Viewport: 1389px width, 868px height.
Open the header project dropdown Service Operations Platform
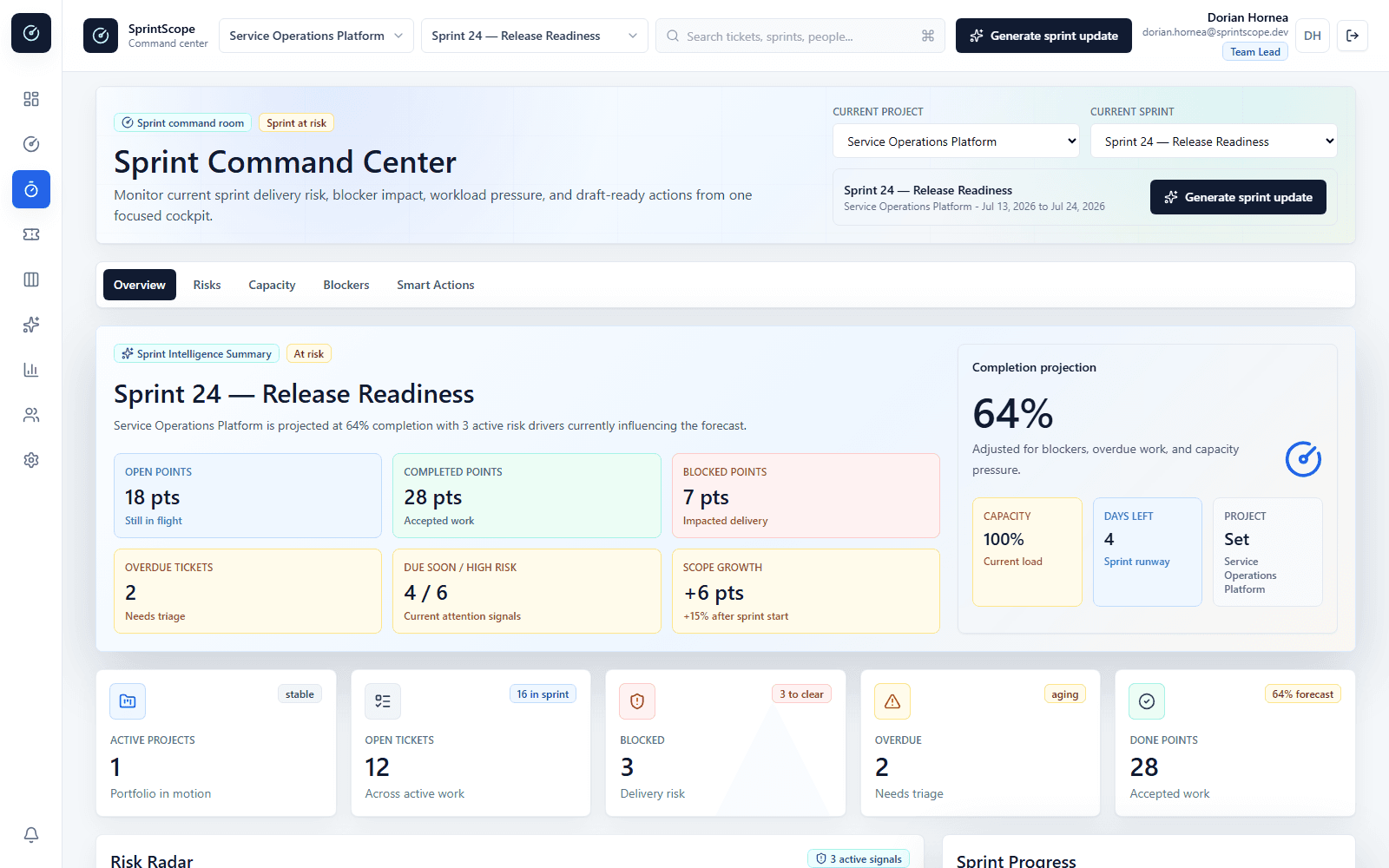(316, 36)
